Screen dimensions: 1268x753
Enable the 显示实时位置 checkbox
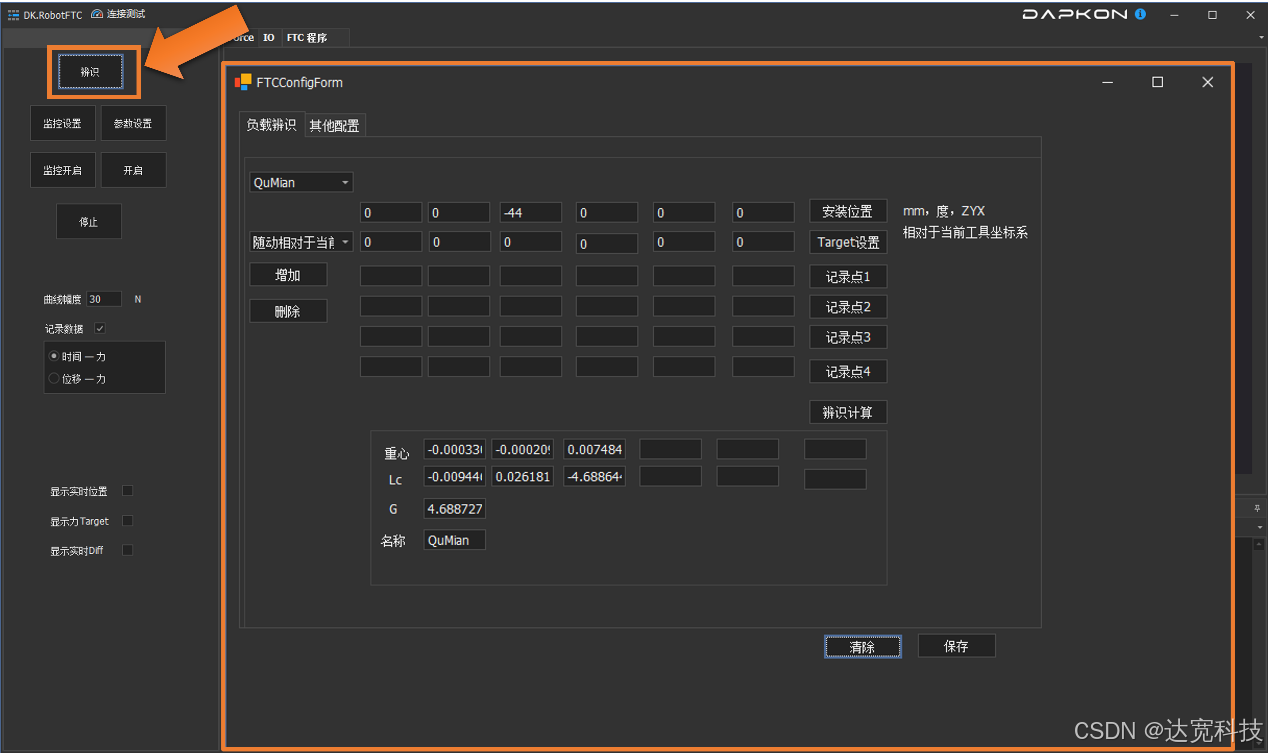[x=127, y=491]
